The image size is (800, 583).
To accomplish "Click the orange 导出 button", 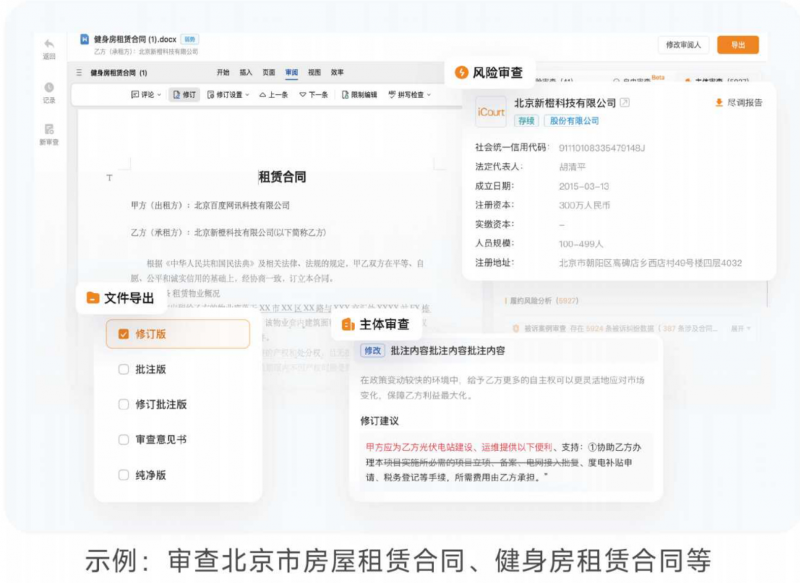I will (x=738, y=45).
